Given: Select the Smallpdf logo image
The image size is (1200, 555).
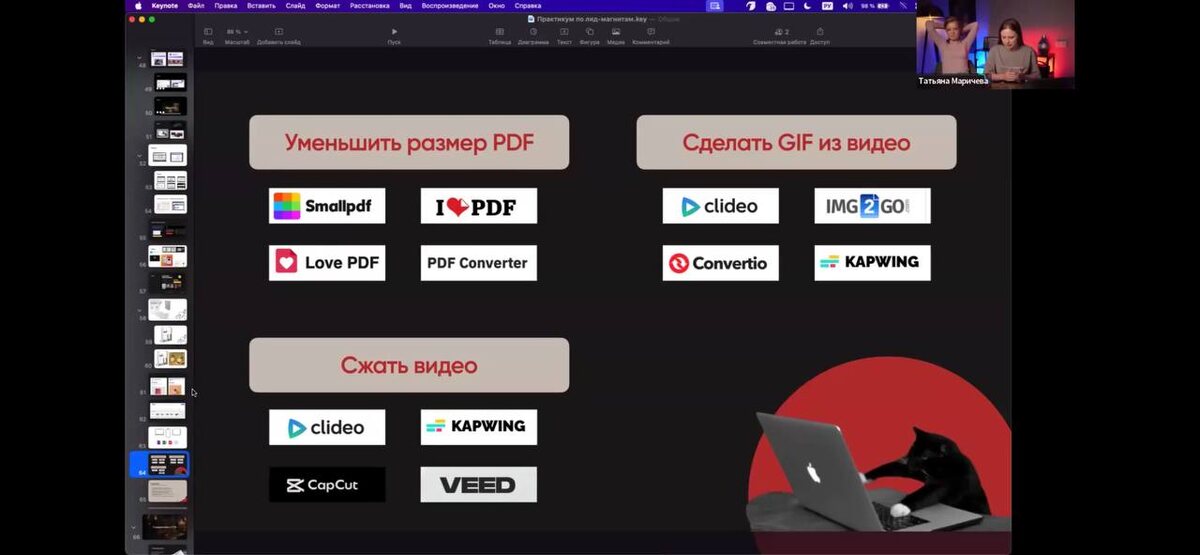Looking at the screenshot, I should pyautogui.click(x=327, y=205).
